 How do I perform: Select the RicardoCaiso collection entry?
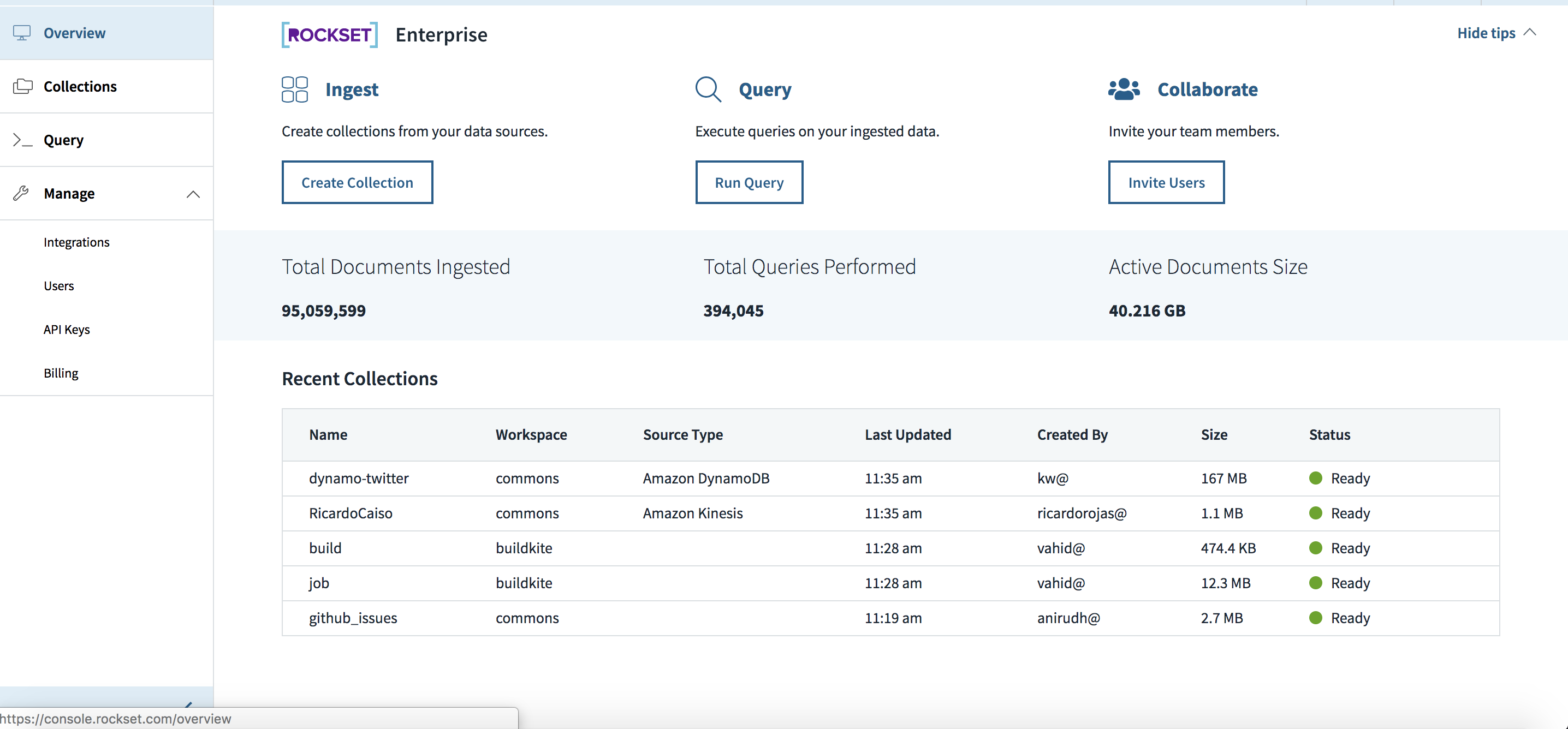[x=351, y=513]
